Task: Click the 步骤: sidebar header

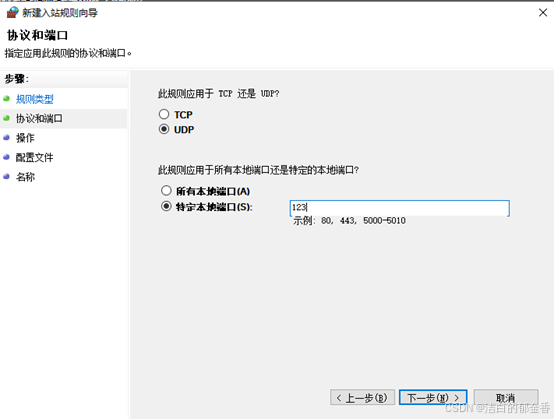Action: click(x=16, y=79)
